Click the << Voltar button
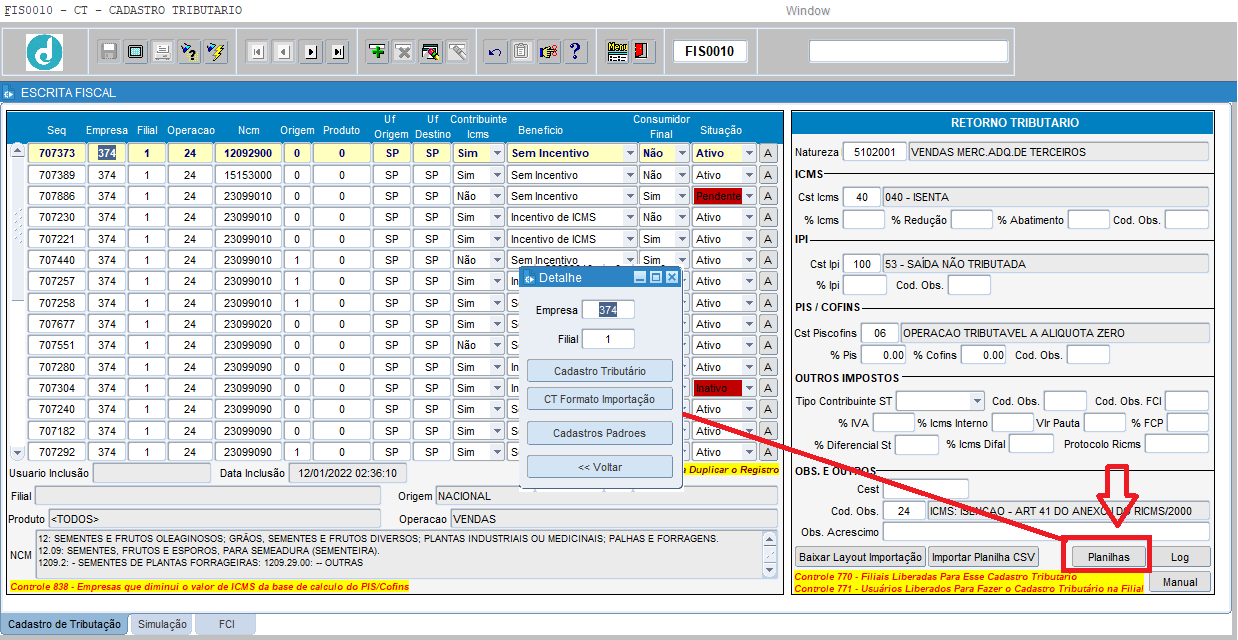1238x640 pixels. click(x=600, y=467)
